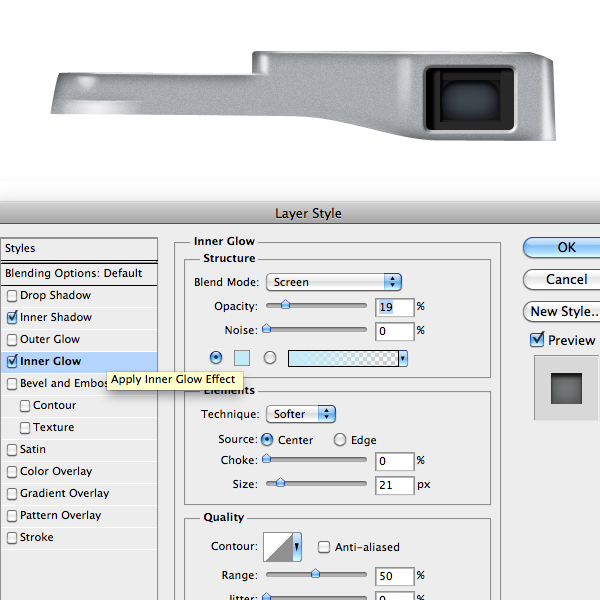The image size is (600, 600).
Task: Click the New Style button
Action: tap(562, 311)
